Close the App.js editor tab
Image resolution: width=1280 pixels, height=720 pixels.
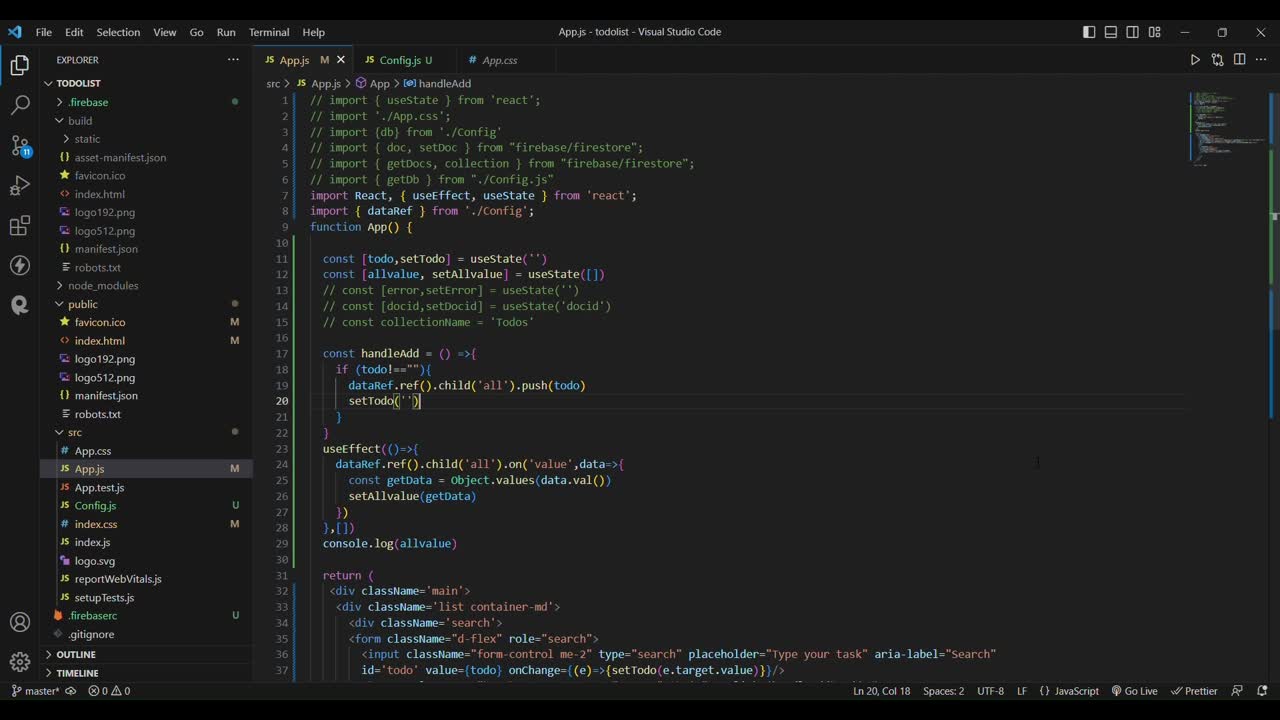341,60
